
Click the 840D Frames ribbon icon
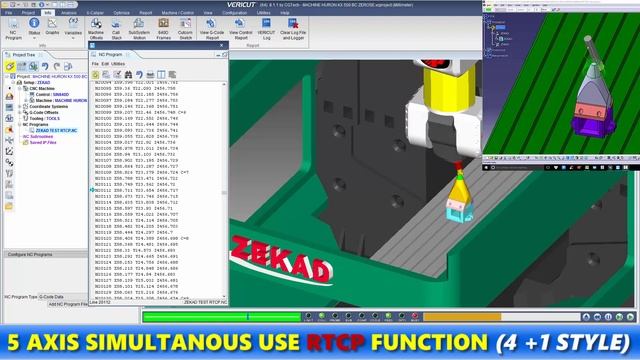pos(163,29)
